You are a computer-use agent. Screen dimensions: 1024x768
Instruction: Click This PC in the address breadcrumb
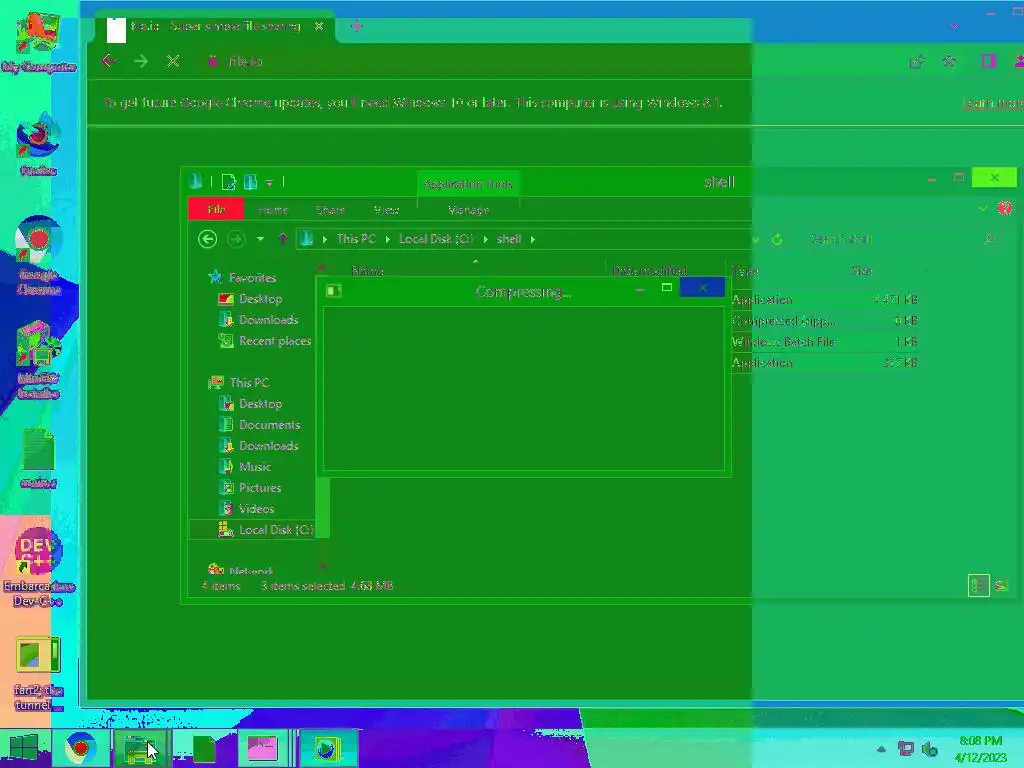(356, 239)
